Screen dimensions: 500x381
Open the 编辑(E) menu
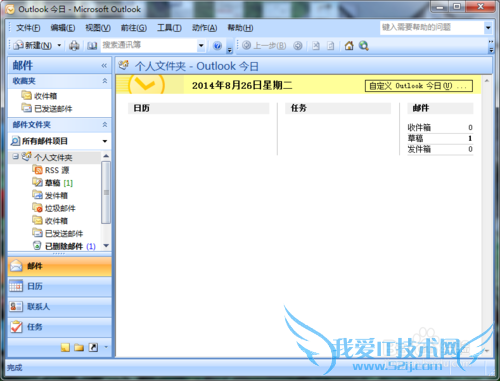pyautogui.click(x=63, y=28)
